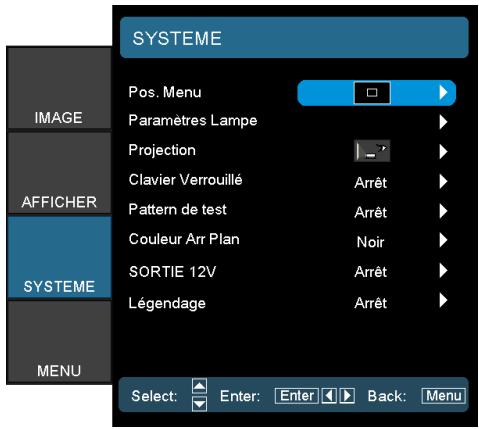Click the Pos. Menu position icon
Image resolution: width=479 pixels, height=429 pixels.
[x=372, y=93]
